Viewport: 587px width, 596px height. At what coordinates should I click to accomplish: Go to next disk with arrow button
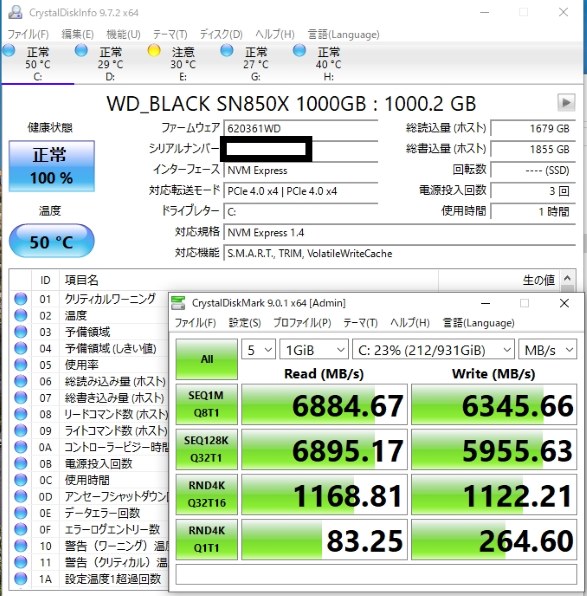[x=566, y=102]
